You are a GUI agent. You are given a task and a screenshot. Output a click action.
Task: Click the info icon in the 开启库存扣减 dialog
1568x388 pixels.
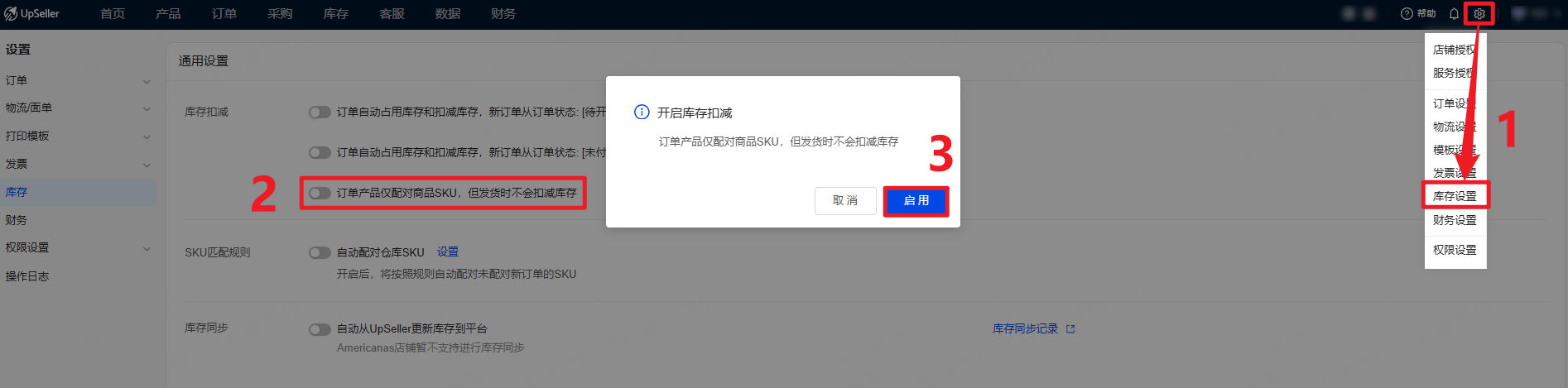tap(642, 113)
